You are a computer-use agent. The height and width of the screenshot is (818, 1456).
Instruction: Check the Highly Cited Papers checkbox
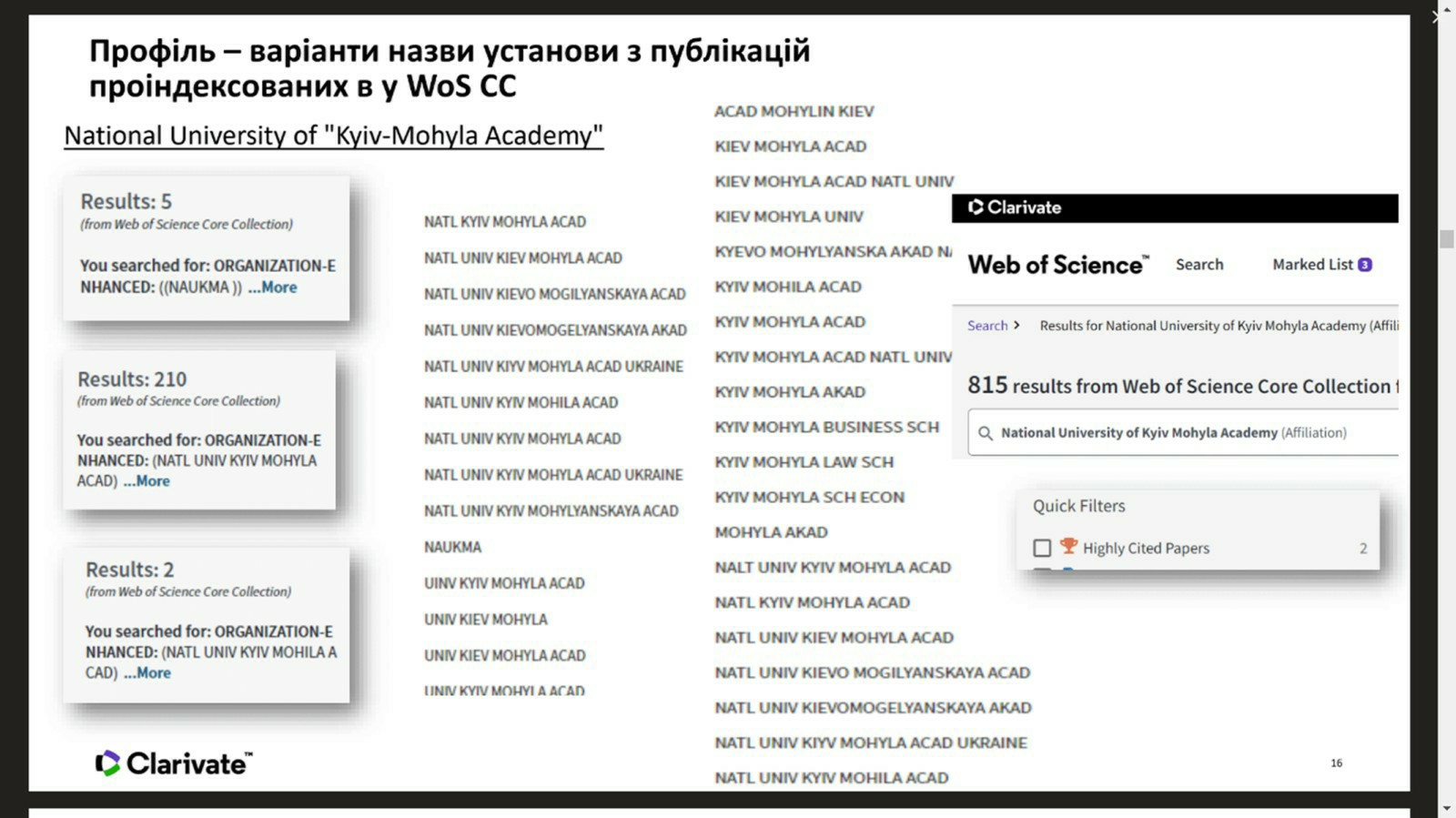[x=1042, y=548]
